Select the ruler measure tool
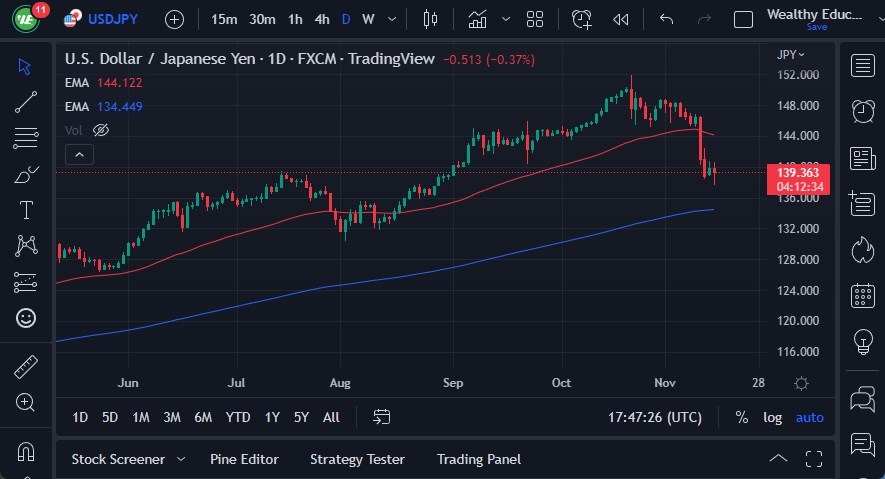The width and height of the screenshot is (885, 479). pyautogui.click(x=26, y=367)
